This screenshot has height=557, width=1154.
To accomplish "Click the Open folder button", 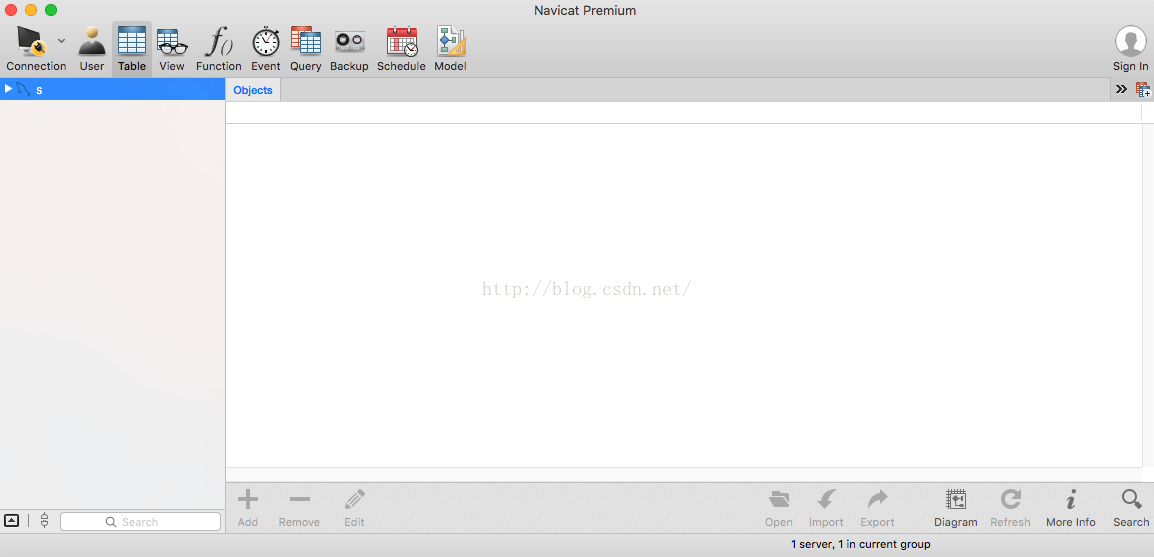I will (779, 508).
